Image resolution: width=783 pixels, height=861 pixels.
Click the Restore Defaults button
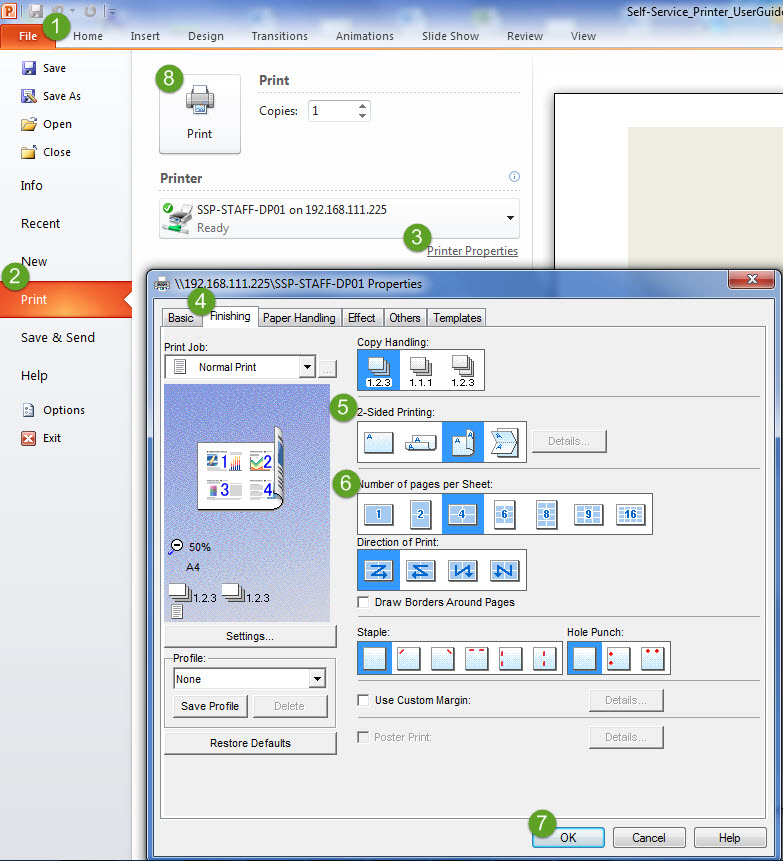[250, 743]
